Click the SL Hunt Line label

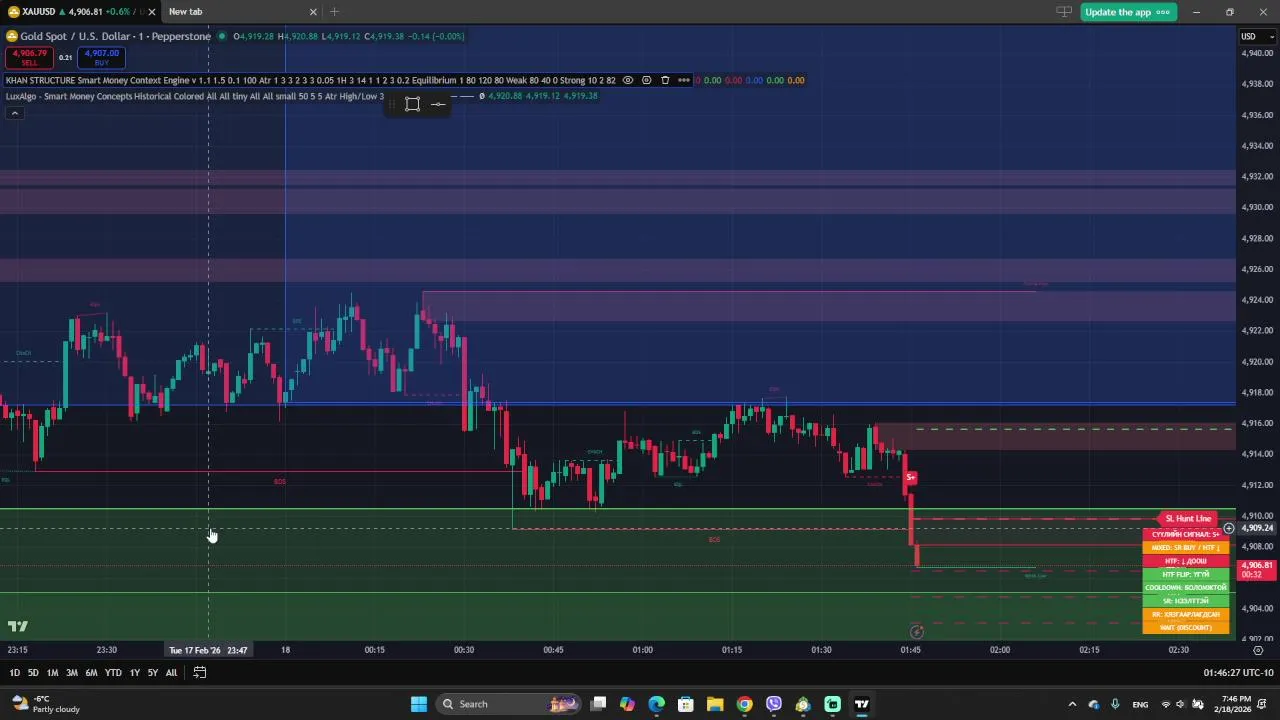click(1187, 519)
